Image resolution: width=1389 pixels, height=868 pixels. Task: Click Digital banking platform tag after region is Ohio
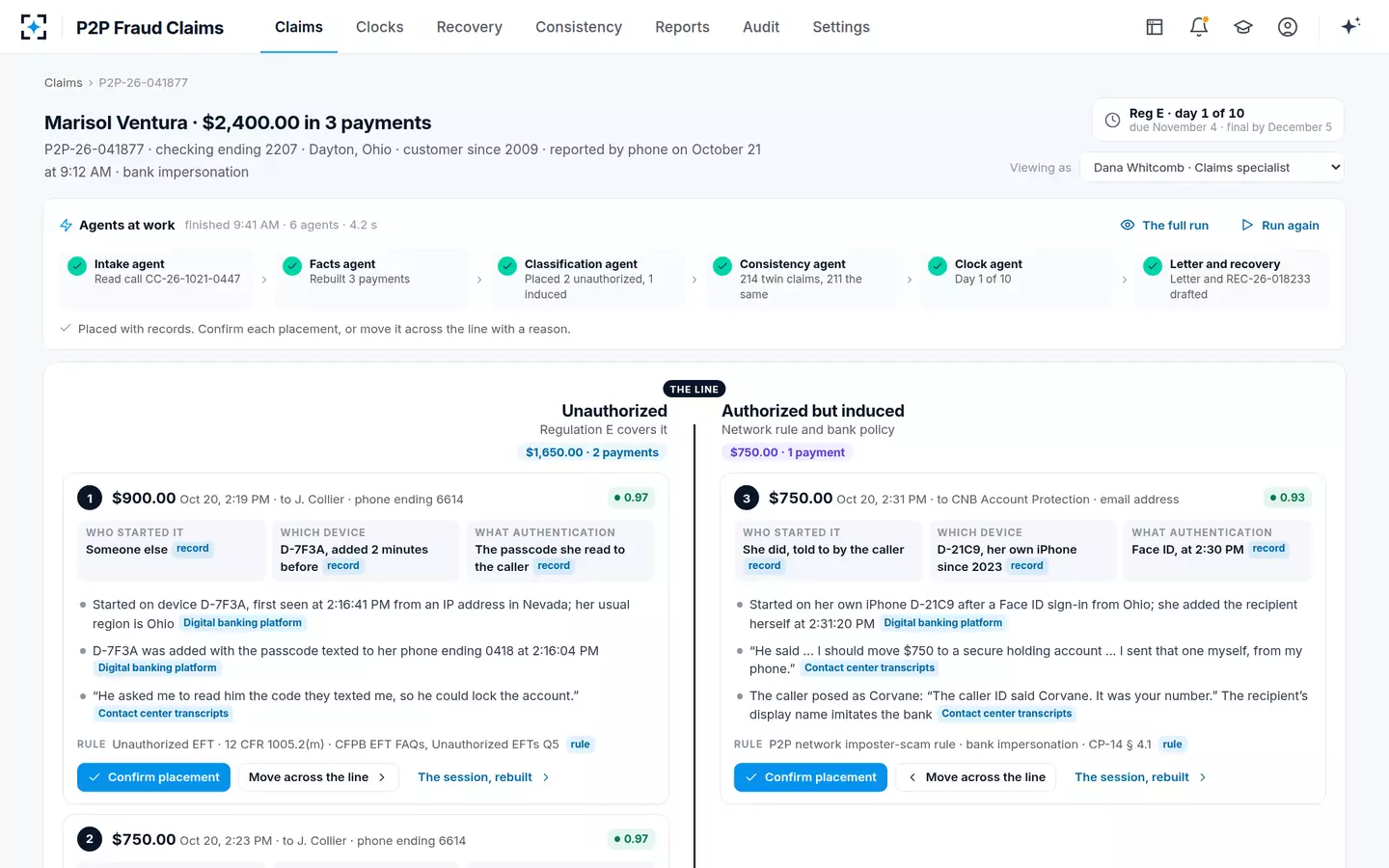242,623
